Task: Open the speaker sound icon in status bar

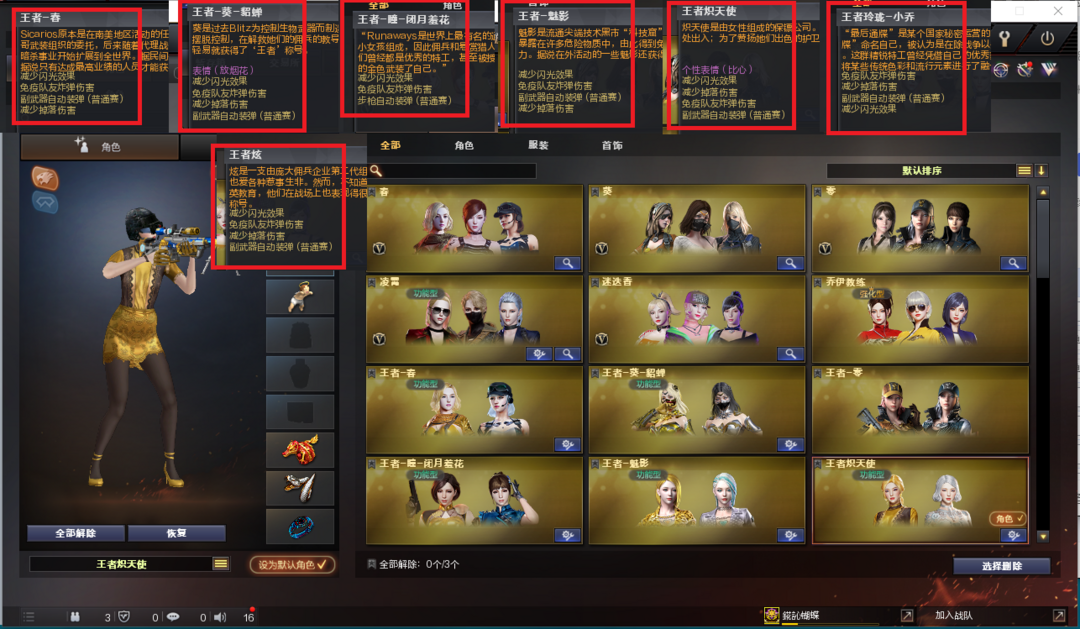Action: click(x=220, y=617)
